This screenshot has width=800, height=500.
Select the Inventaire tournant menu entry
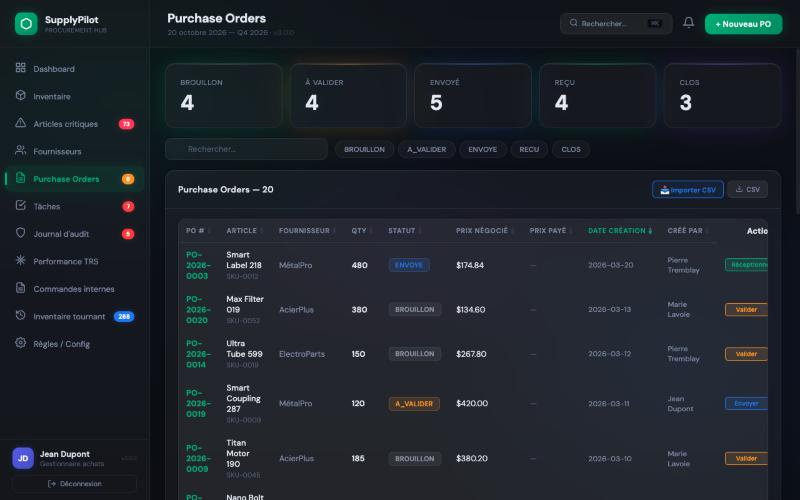[74, 316]
